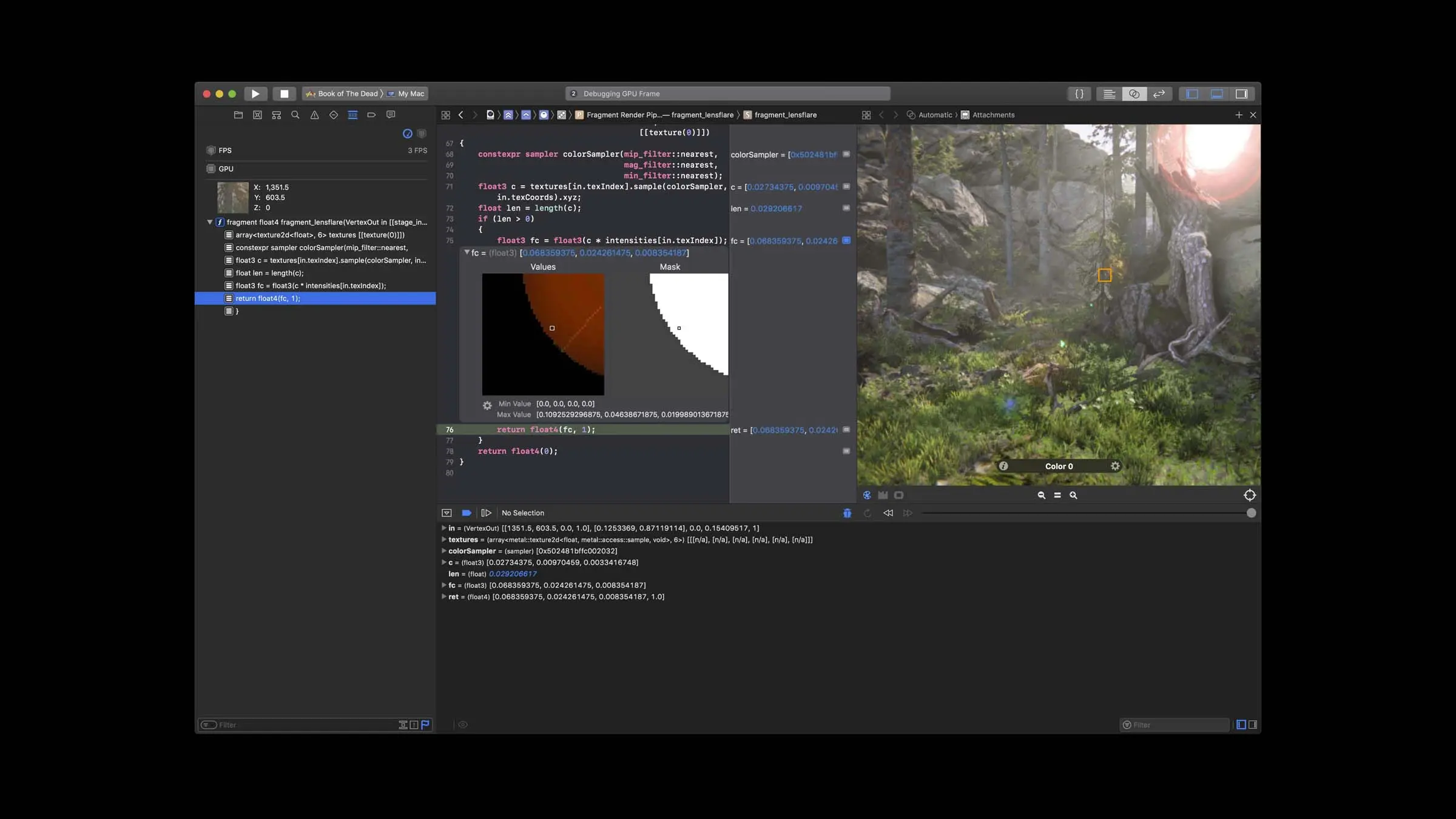The height and width of the screenshot is (819, 1456).
Task: Click the pixel crosshair selector icon
Action: [x=1250, y=495]
